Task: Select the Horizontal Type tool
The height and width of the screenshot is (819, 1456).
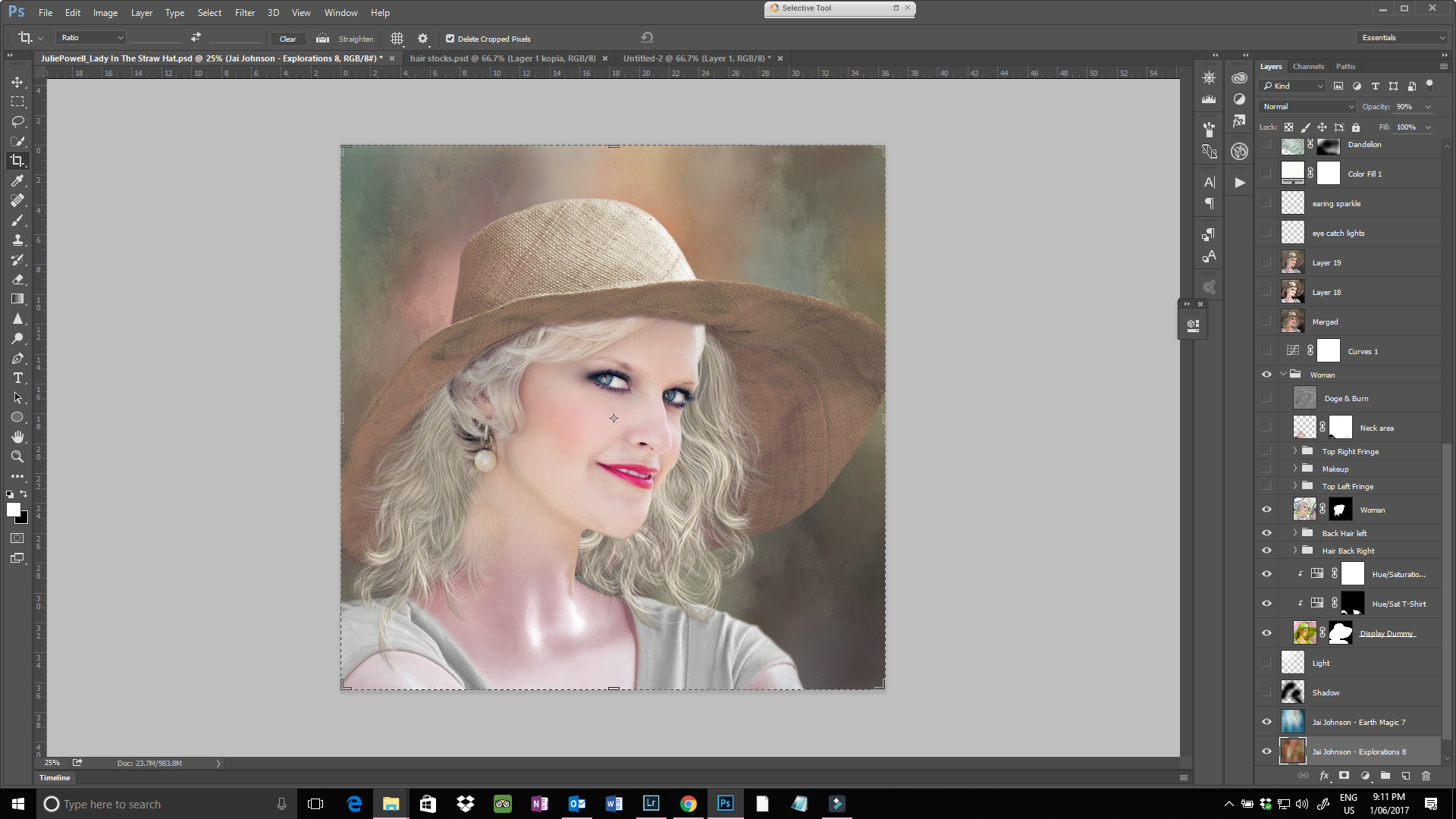Action: (x=17, y=378)
